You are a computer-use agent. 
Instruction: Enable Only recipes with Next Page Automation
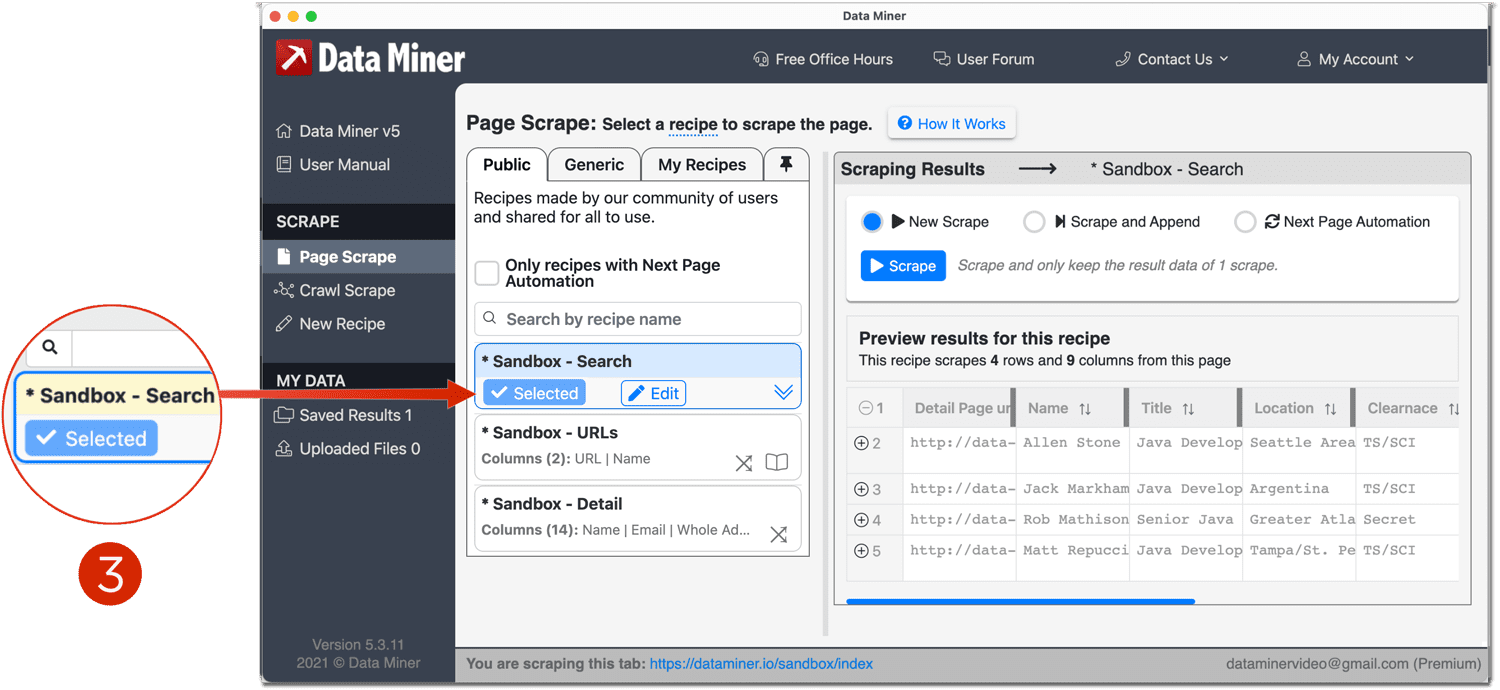coord(487,272)
